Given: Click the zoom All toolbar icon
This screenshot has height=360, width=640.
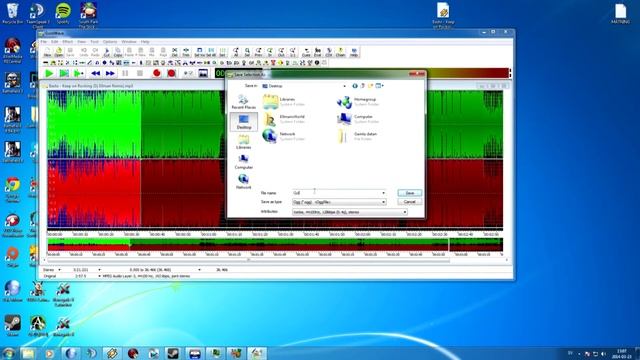Looking at the screenshot, I should [x=236, y=52].
